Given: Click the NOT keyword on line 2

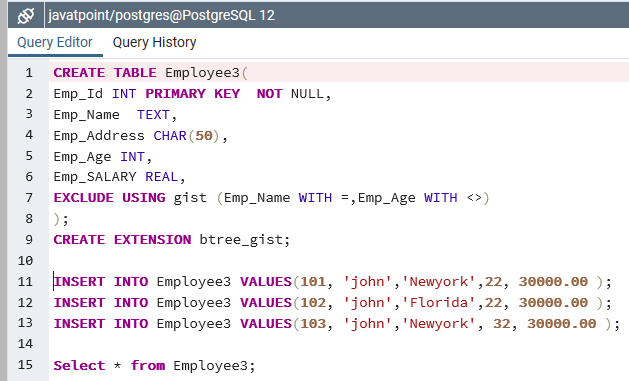Looking at the screenshot, I should (270, 93).
